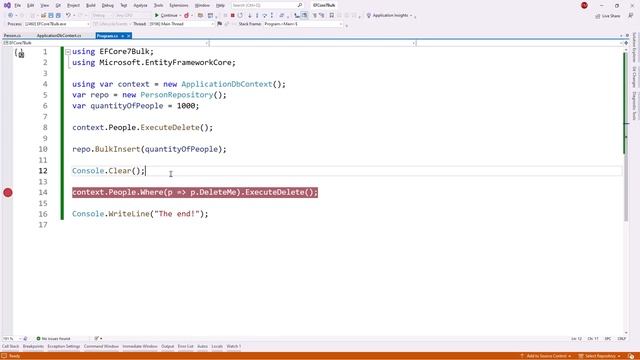640x360 pixels.
Task: Click the Hot Reload flame icon
Action: [187, 16]
